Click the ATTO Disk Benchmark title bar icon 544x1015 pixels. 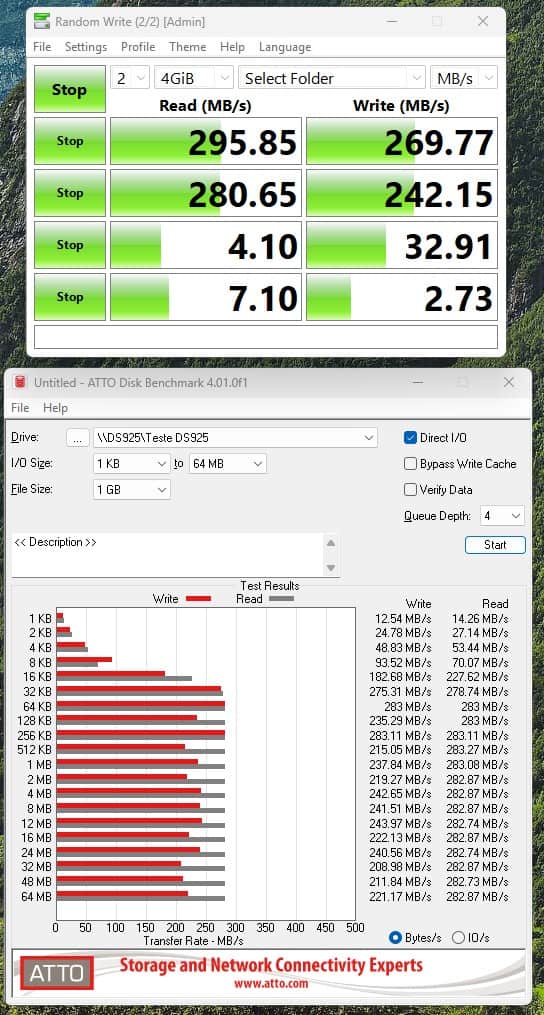click(x=21, y=383)
